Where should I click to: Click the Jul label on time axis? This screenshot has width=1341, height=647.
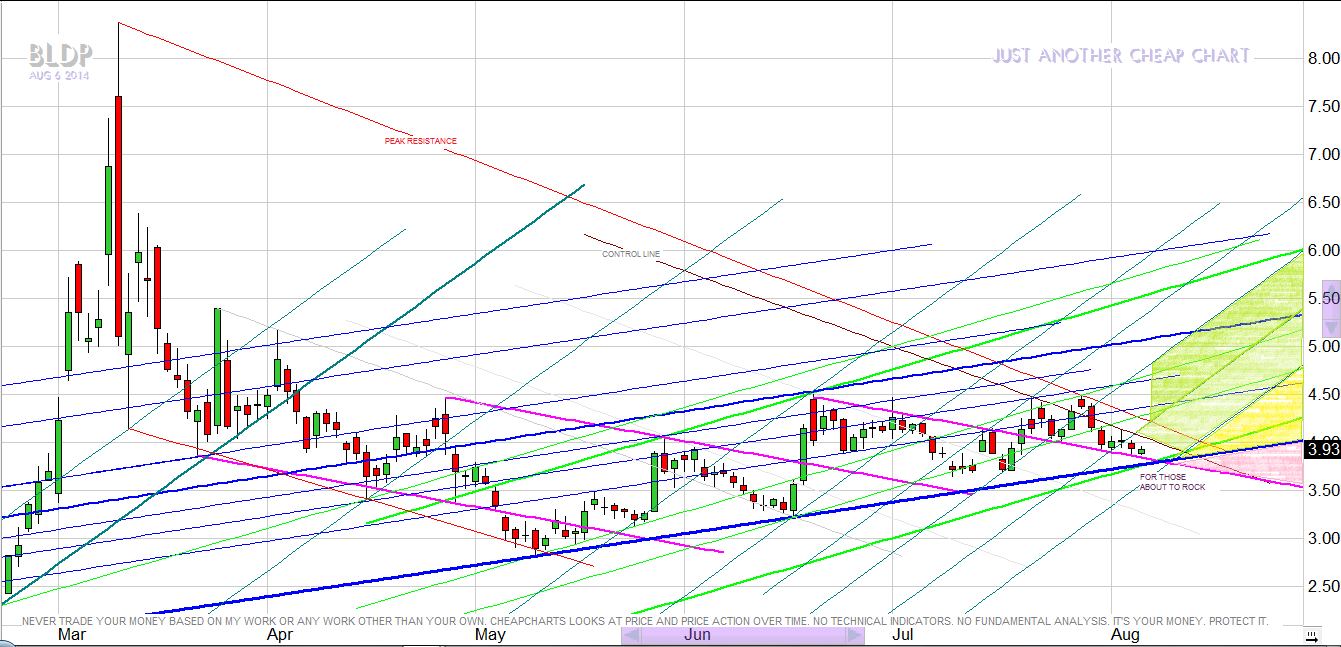(x=902, y=635)
